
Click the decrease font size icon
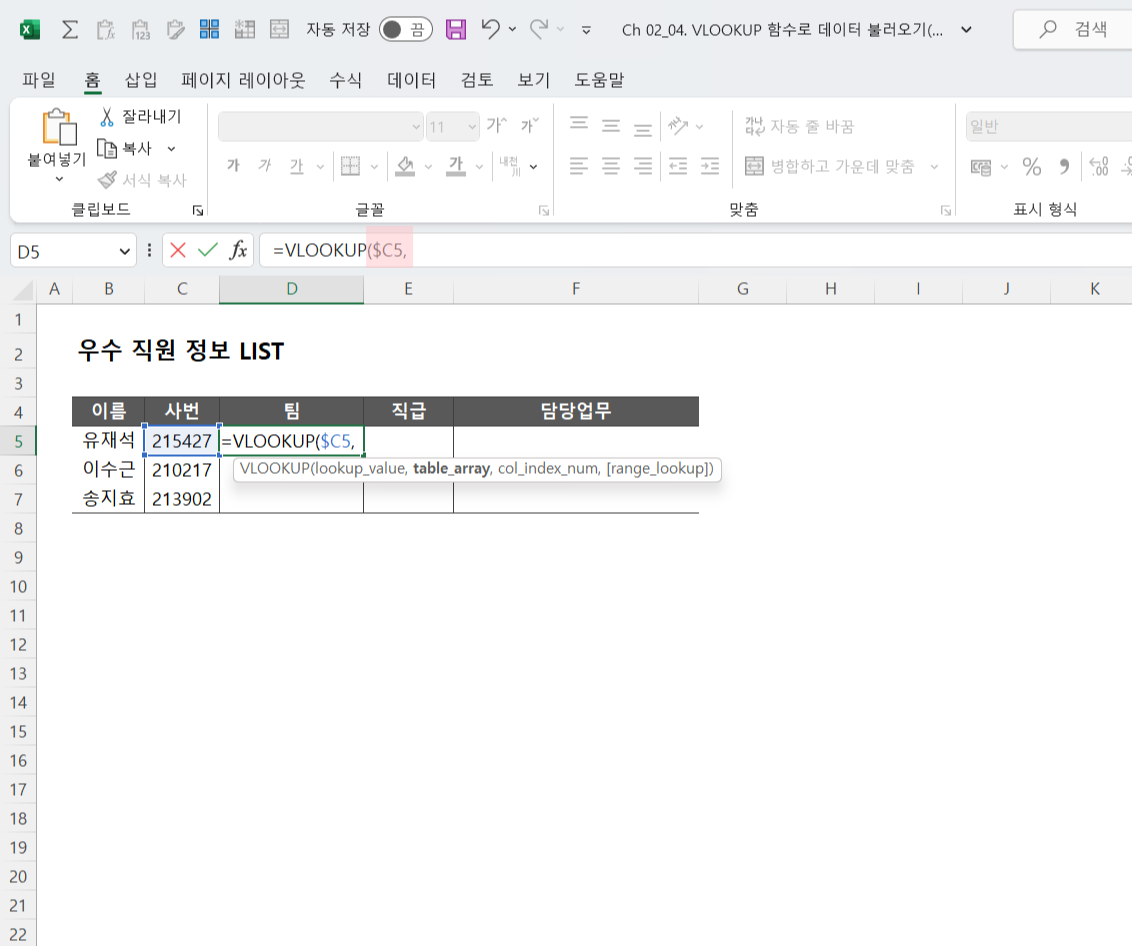(x=530, y=126)
